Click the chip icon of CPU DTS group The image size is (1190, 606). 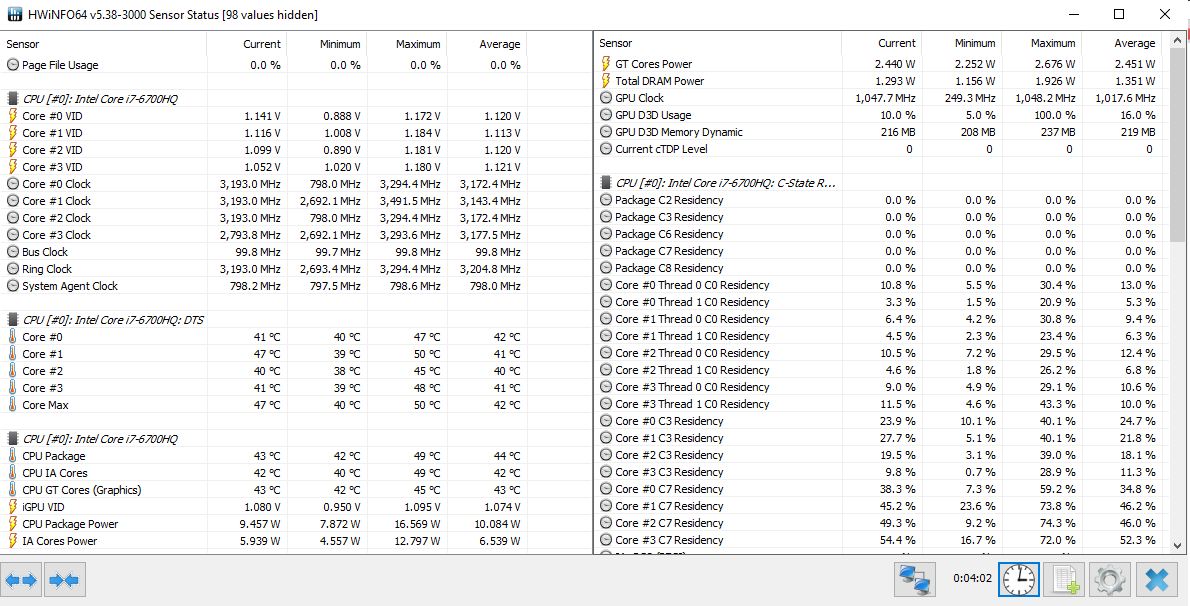pos(13,320)
